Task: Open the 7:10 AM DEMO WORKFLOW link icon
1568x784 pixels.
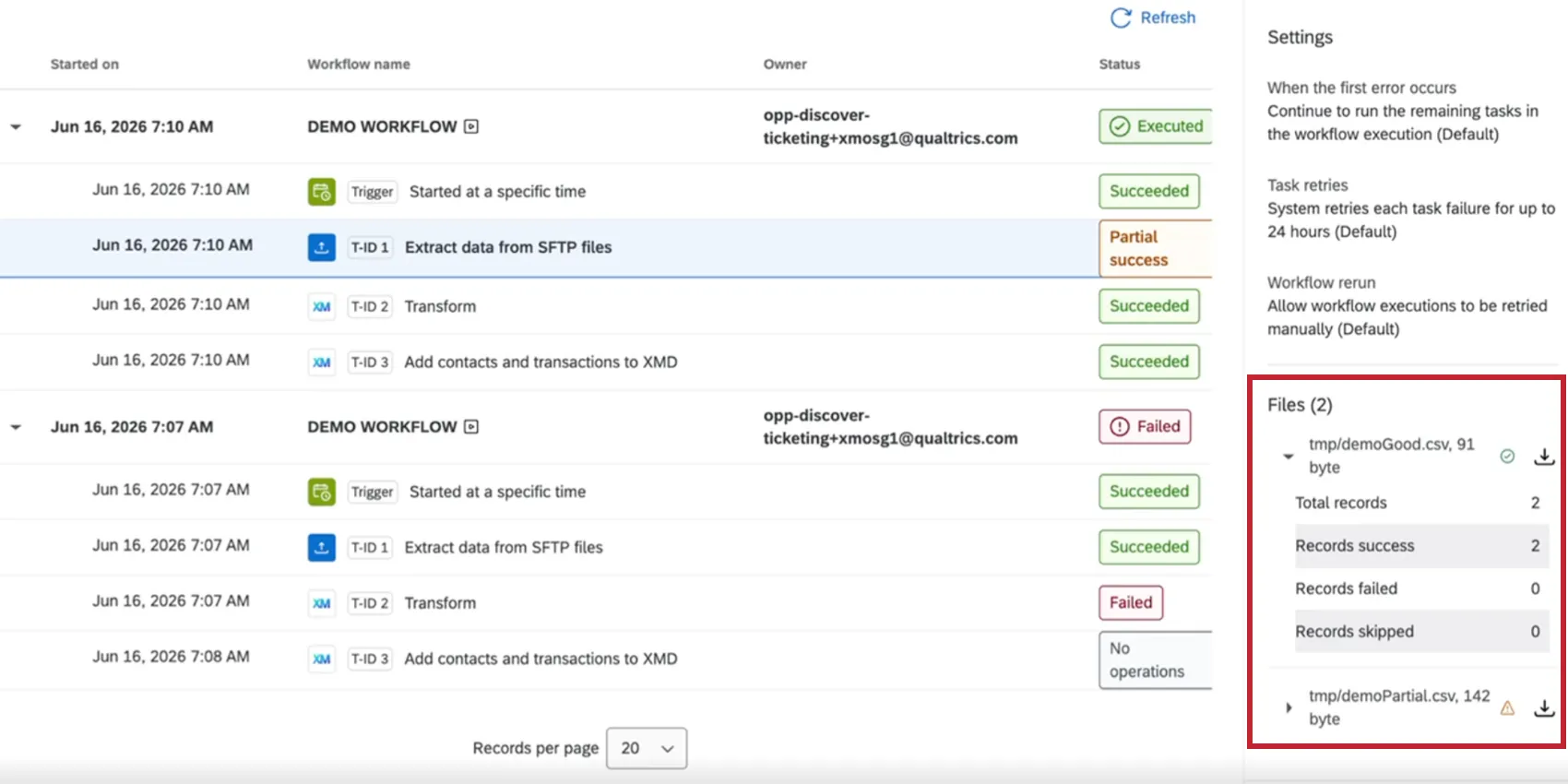Action: pyautogui.click(x=471, y=126)
